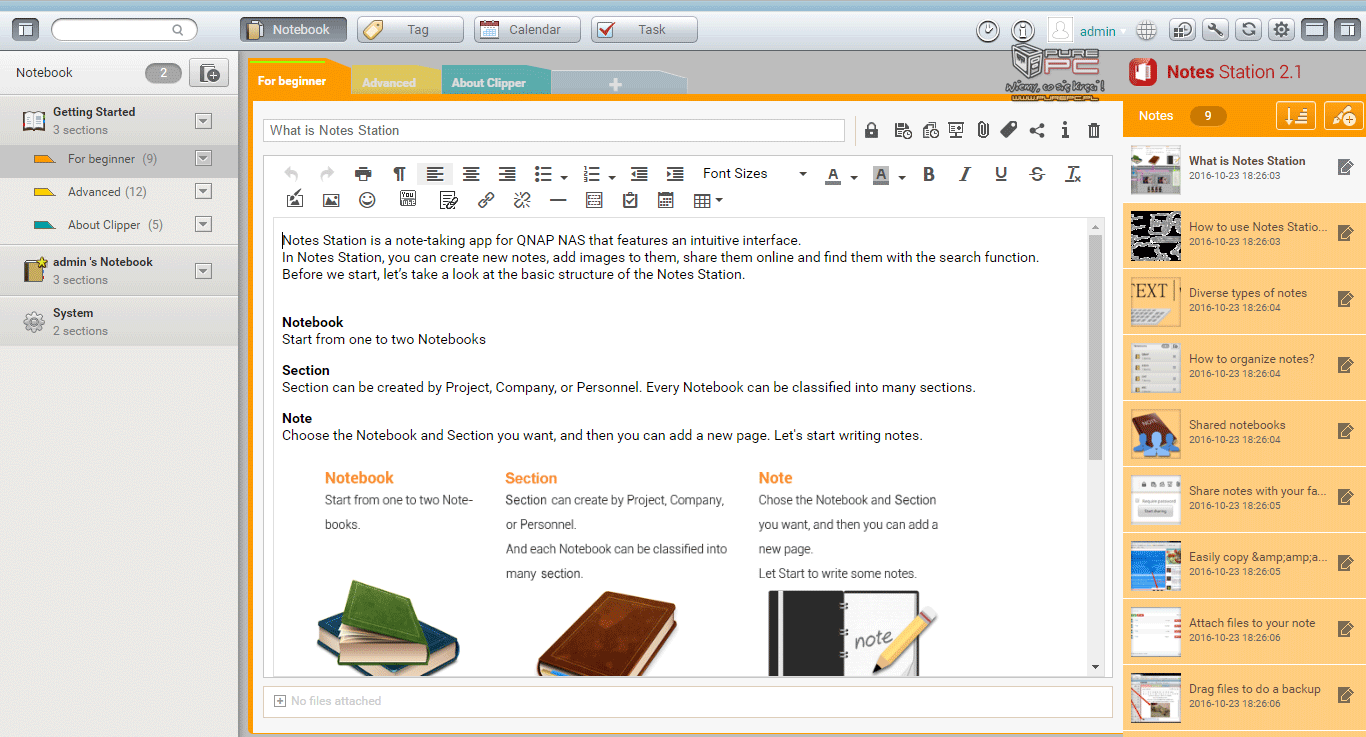Click the insert image icon
1366x737 pixels.
[x=331, y=200]
